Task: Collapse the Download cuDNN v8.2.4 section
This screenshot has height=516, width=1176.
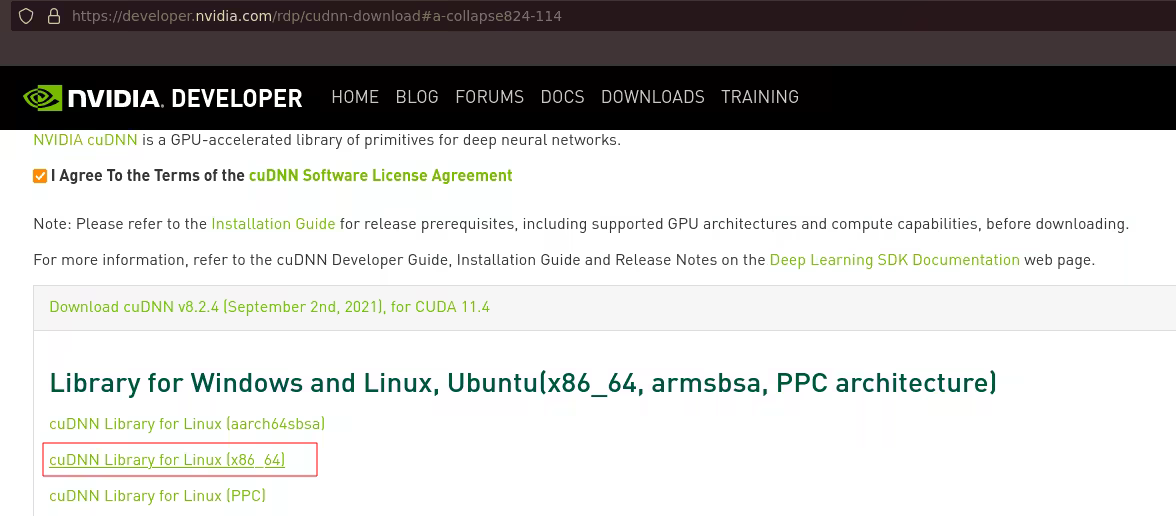Action: [x=269, y=307]
